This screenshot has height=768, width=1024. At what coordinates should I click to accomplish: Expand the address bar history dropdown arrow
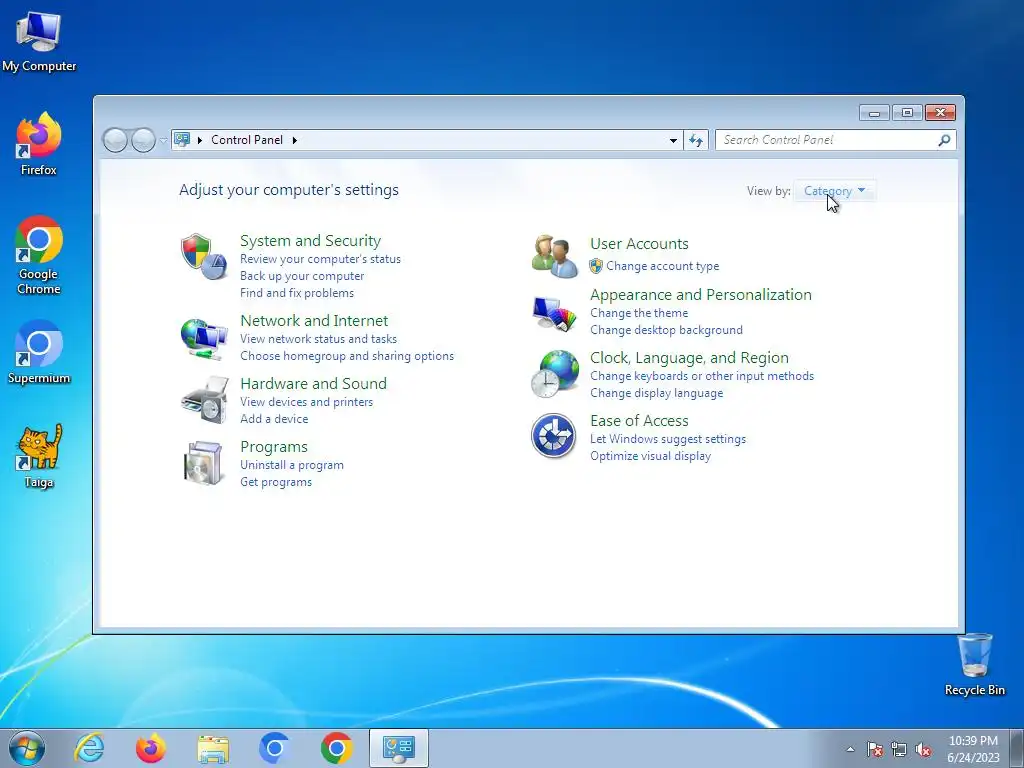coord(673,140)
